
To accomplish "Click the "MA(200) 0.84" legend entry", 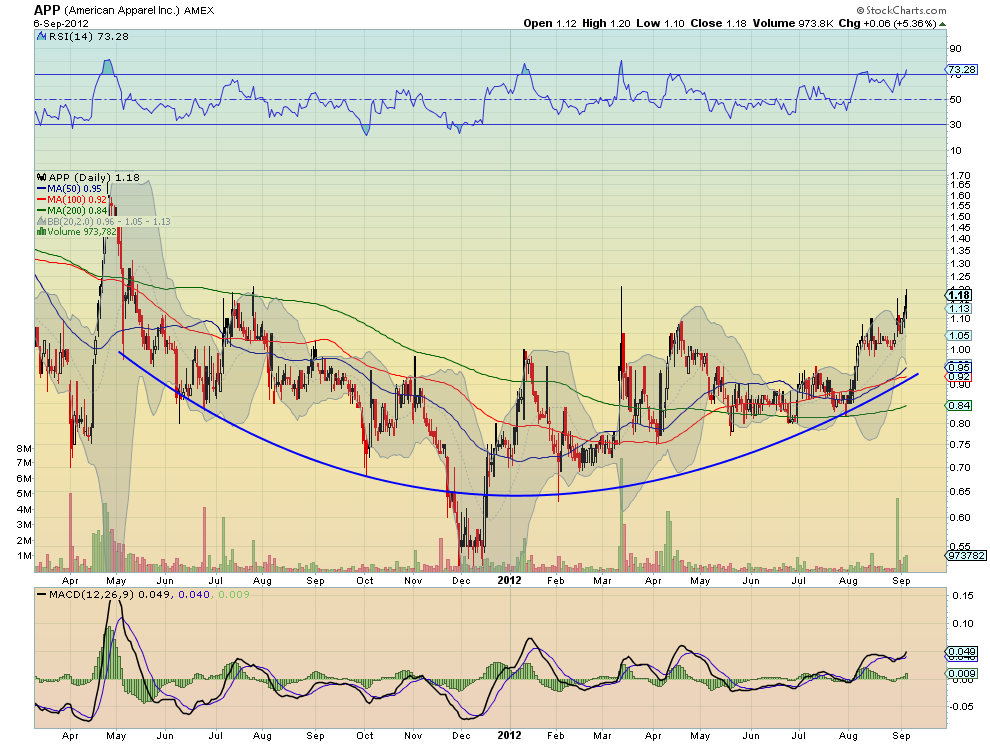I will 76,210.
